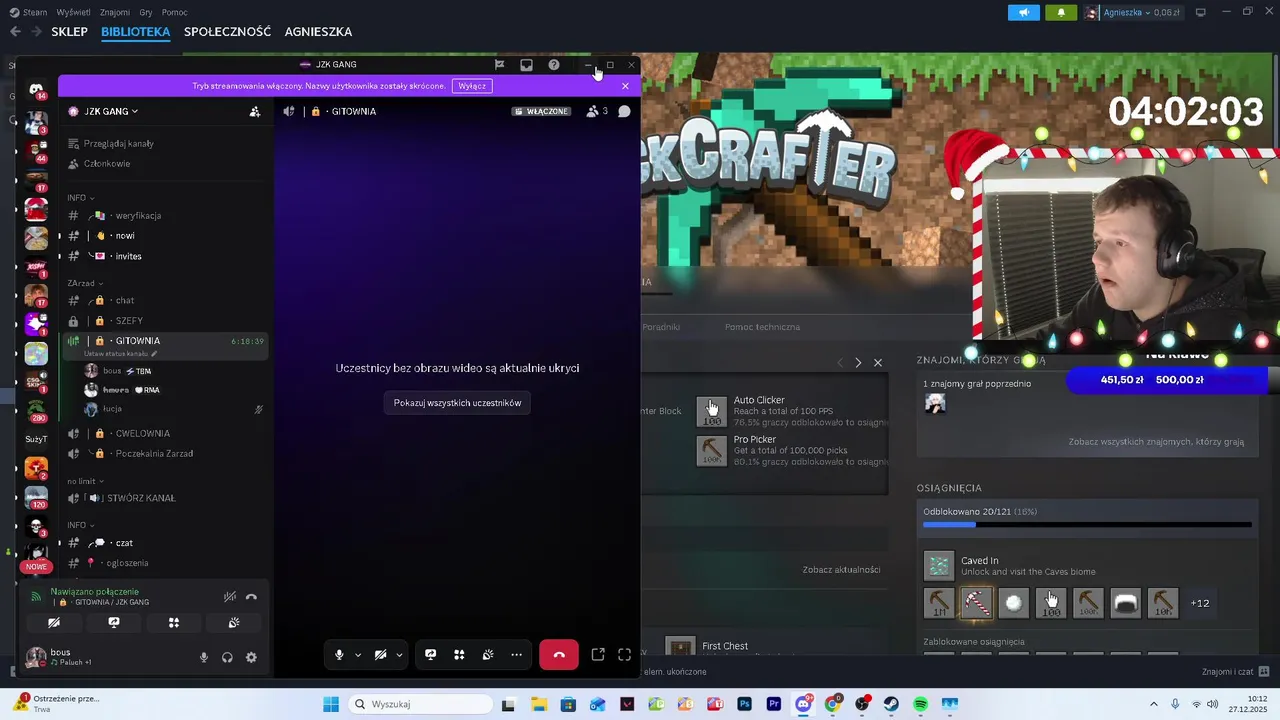Open Photoshop from the taskbar
This screenshot has height=720, width=1280.
pyautogui.click(x=744, y=704)
